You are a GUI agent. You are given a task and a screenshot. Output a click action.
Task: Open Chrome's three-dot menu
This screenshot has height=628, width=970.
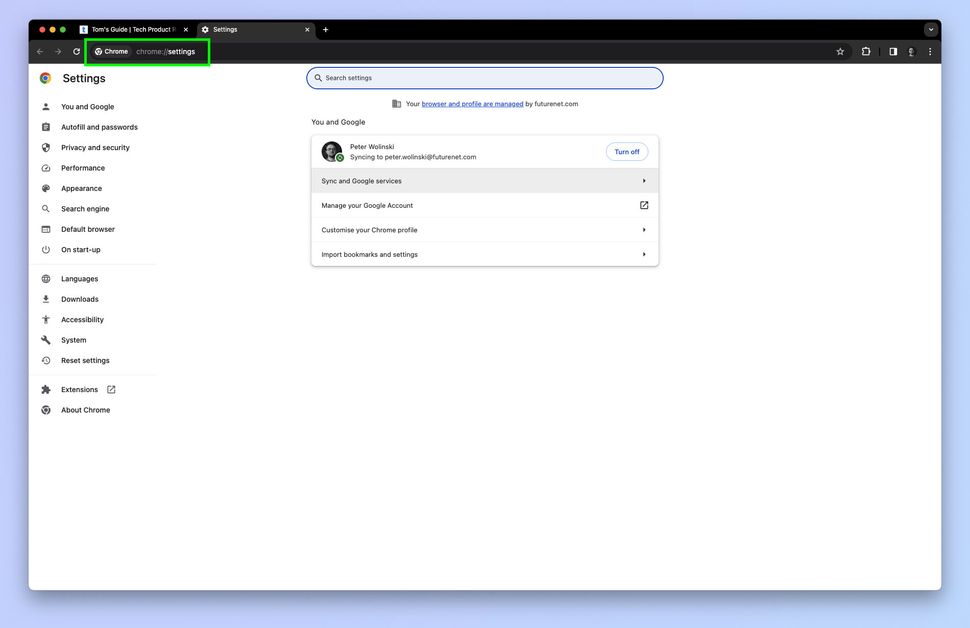[930, 51]
